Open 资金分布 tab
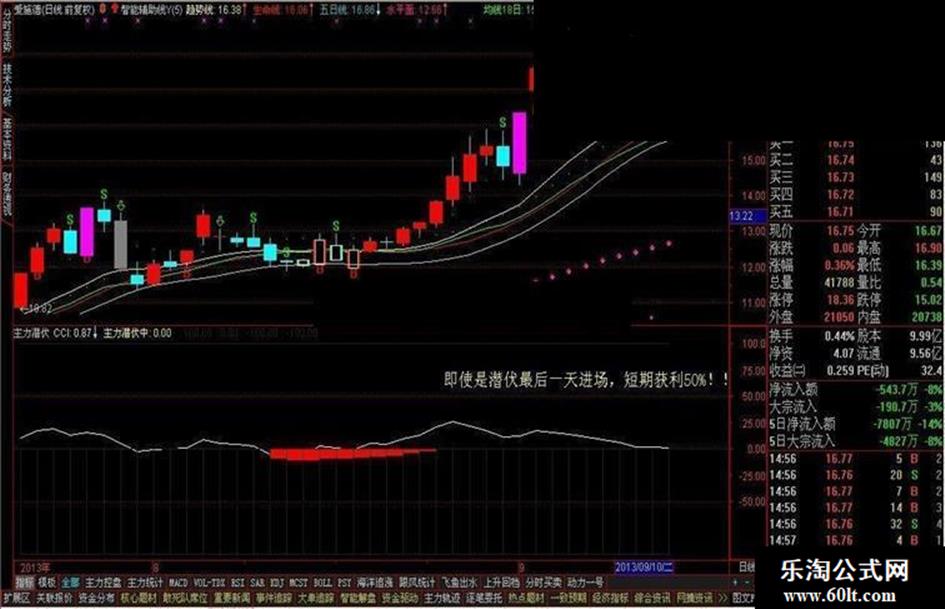Screen dimensions: 945x609 (96, 598)
